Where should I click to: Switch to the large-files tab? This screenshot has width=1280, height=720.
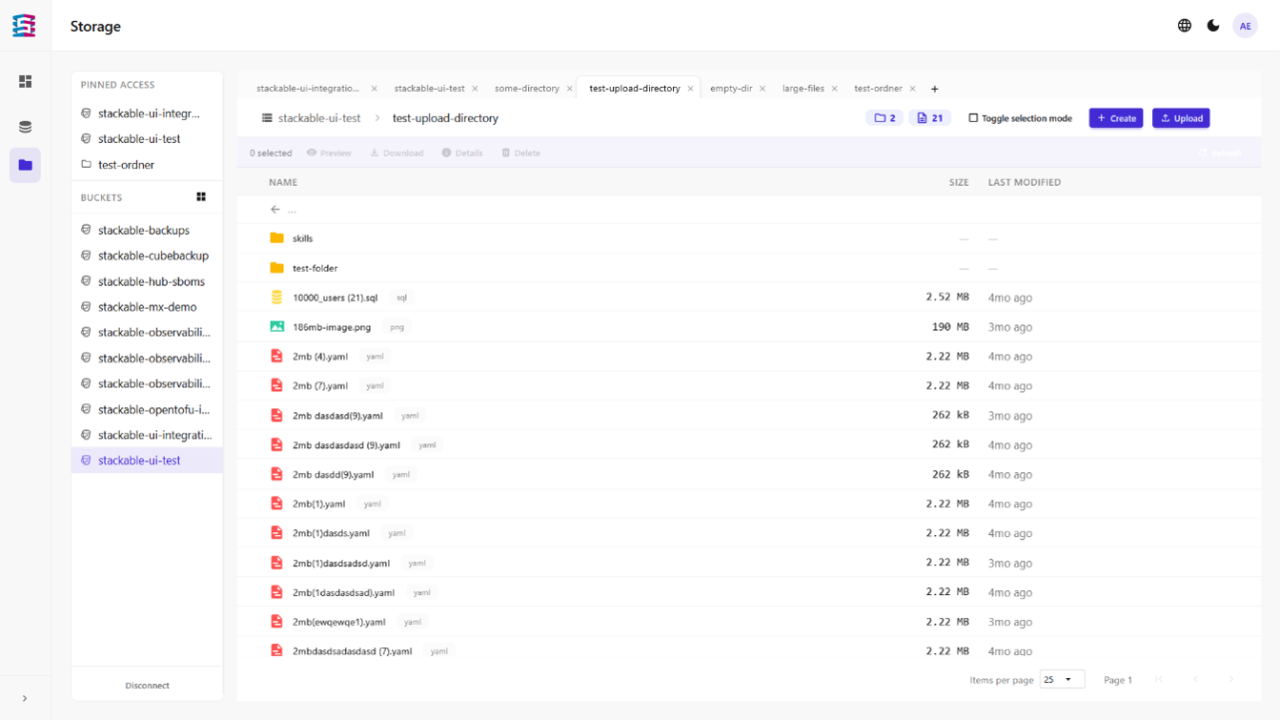803,89
